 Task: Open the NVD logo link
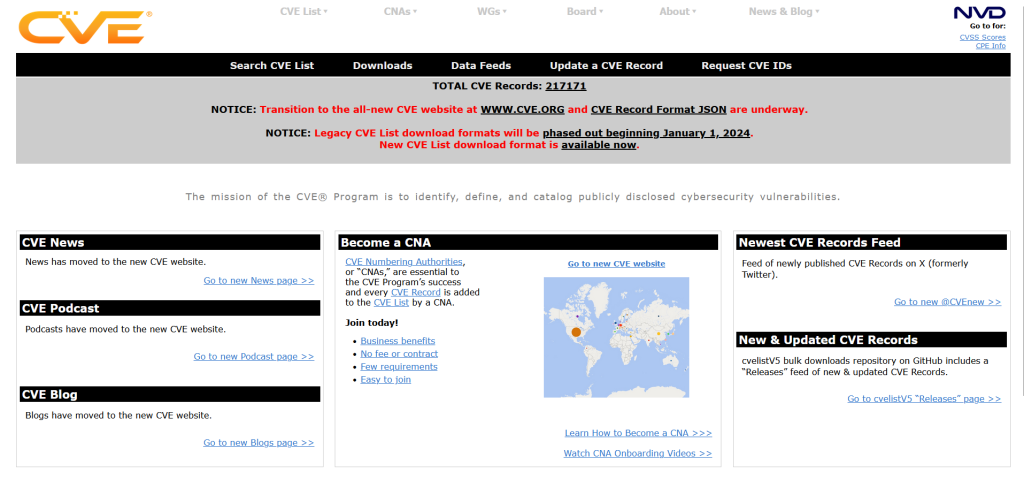(979, 13)
